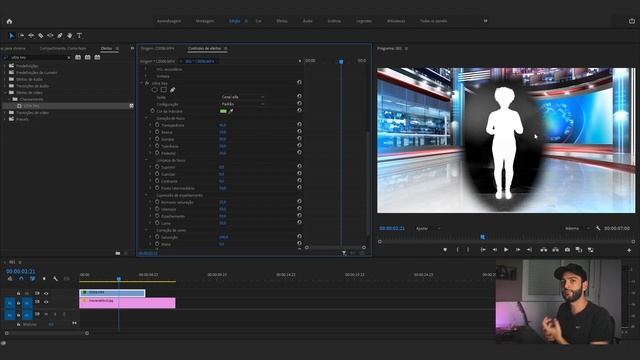The width and height of the screenshot is (640, 360).
Task: Select the Slip tool
Action: click(50, 36)
